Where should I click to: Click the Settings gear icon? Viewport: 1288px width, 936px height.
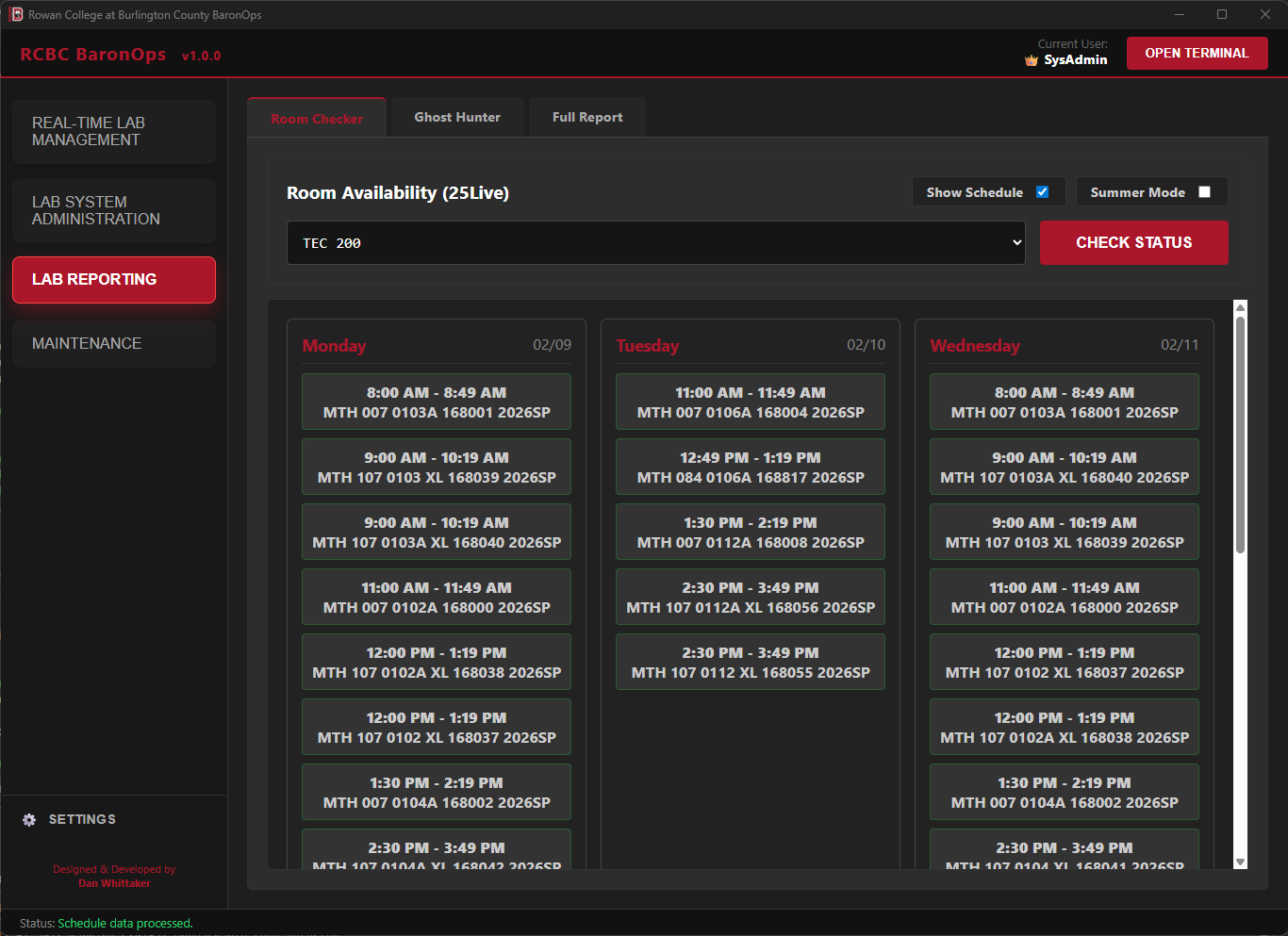(29, 819)
